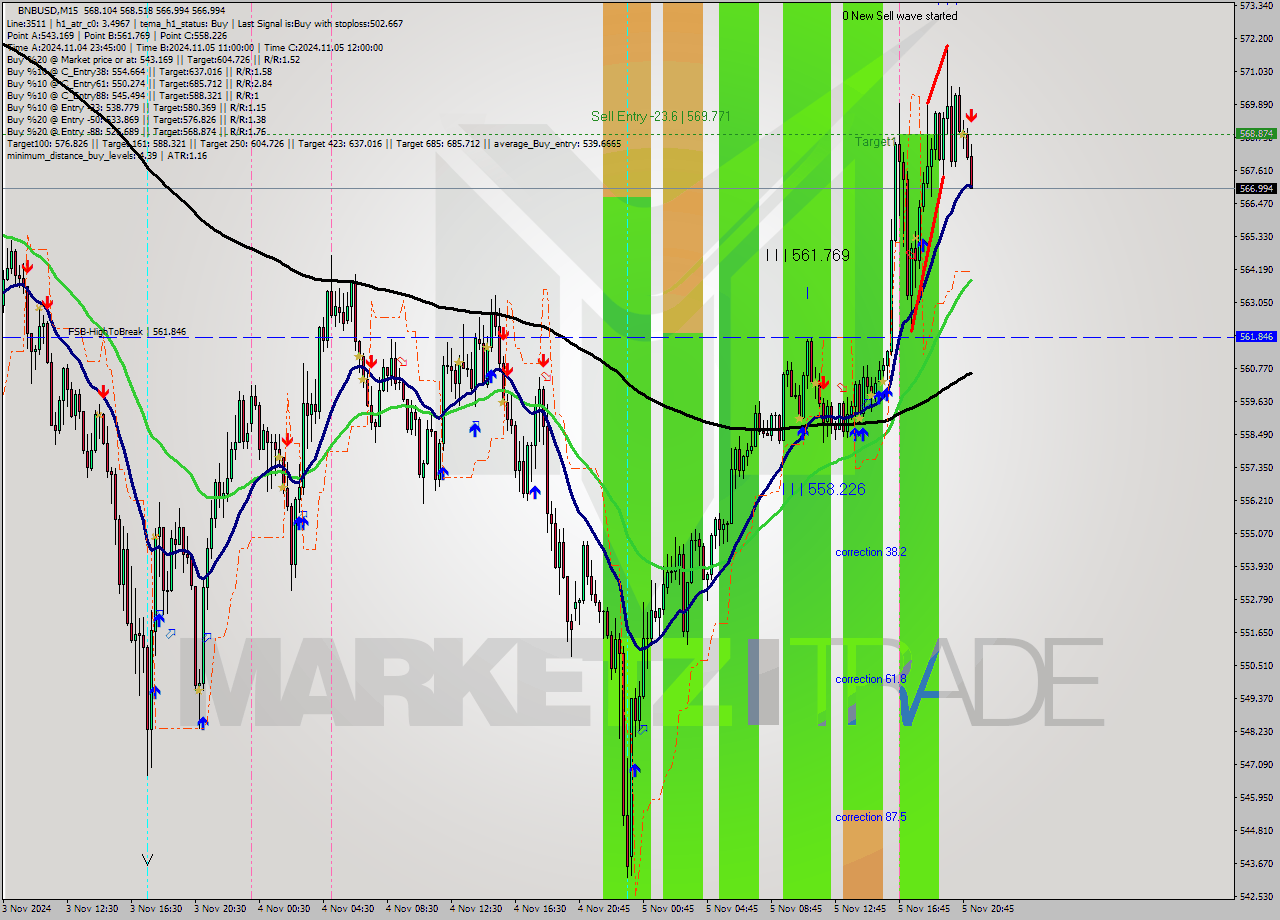Click the 572.200 price axis label
1280x920 pixels.
1256,38
